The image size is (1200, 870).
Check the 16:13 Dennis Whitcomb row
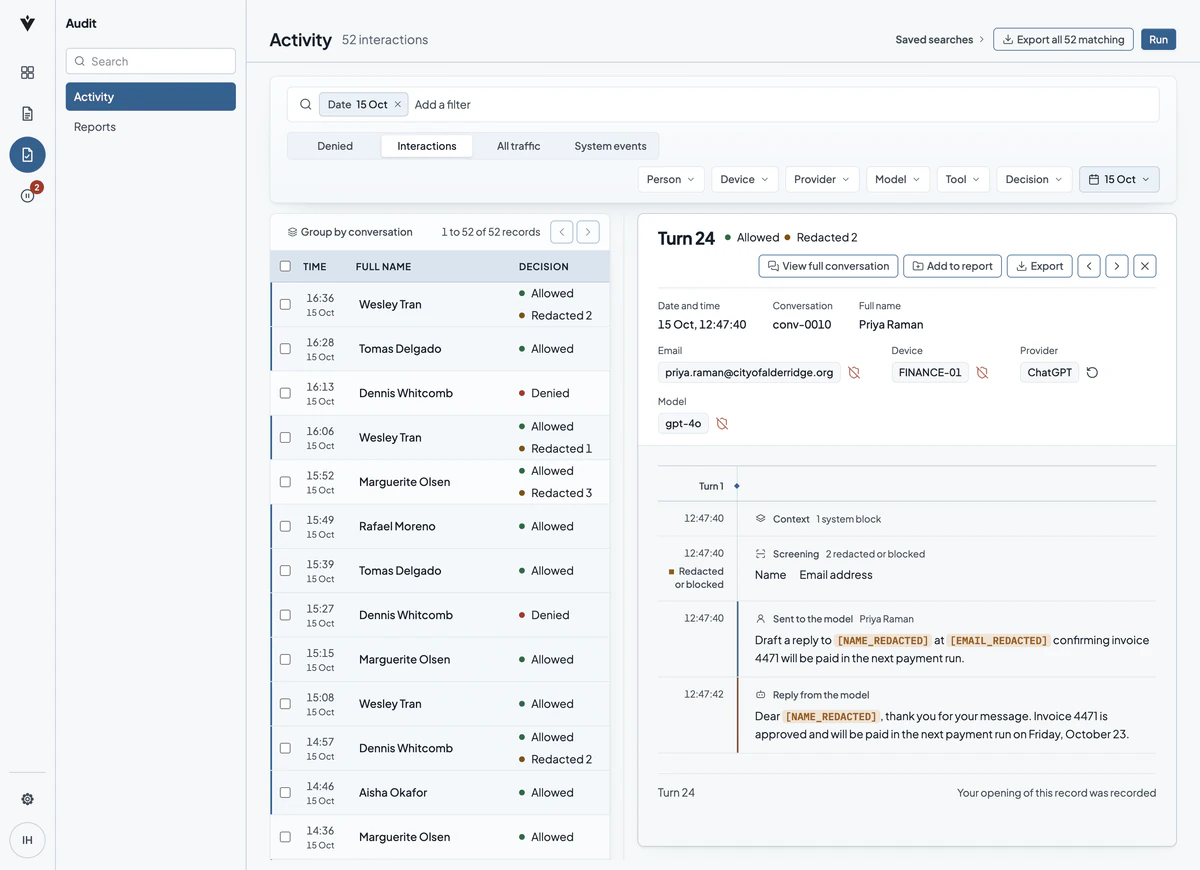pyautogui.click(x=285, y=394)
